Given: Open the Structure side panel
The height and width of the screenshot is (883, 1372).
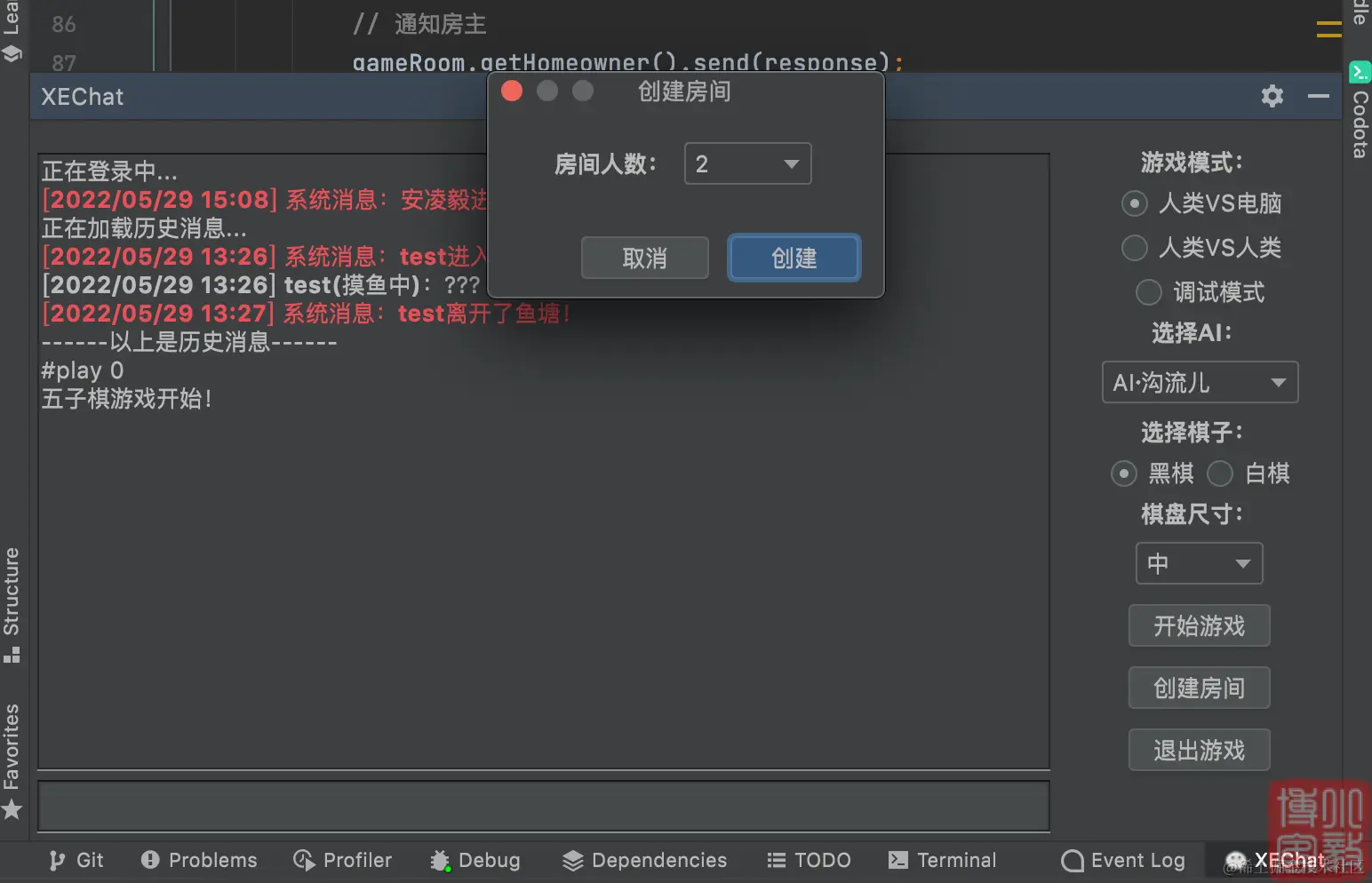Looking at the screenshot, I should point(12,605).
